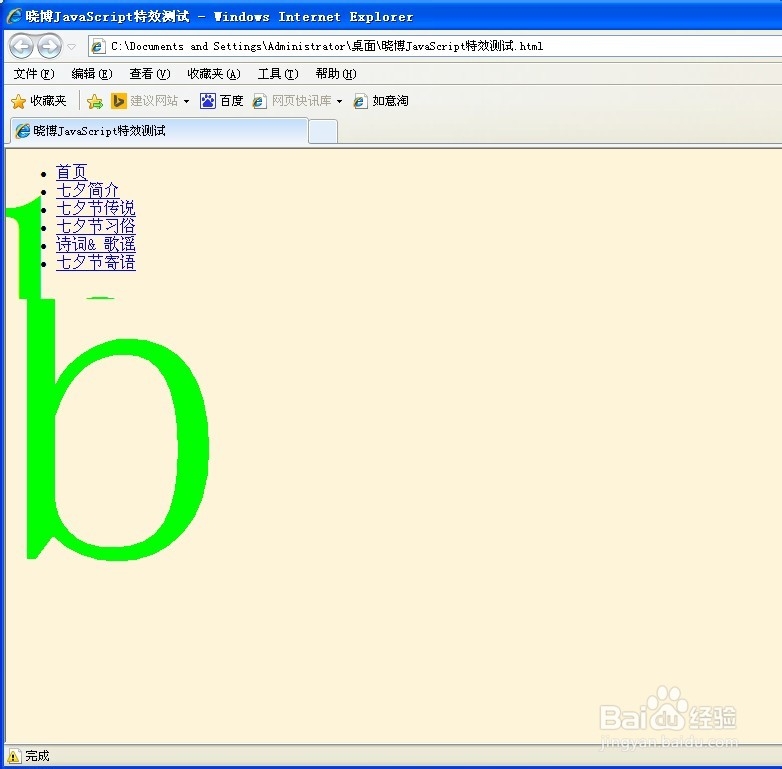Click the 百度 paw icon bookmark
The height and width of the screenshot is (769, 782).
[x=207, y=101]
